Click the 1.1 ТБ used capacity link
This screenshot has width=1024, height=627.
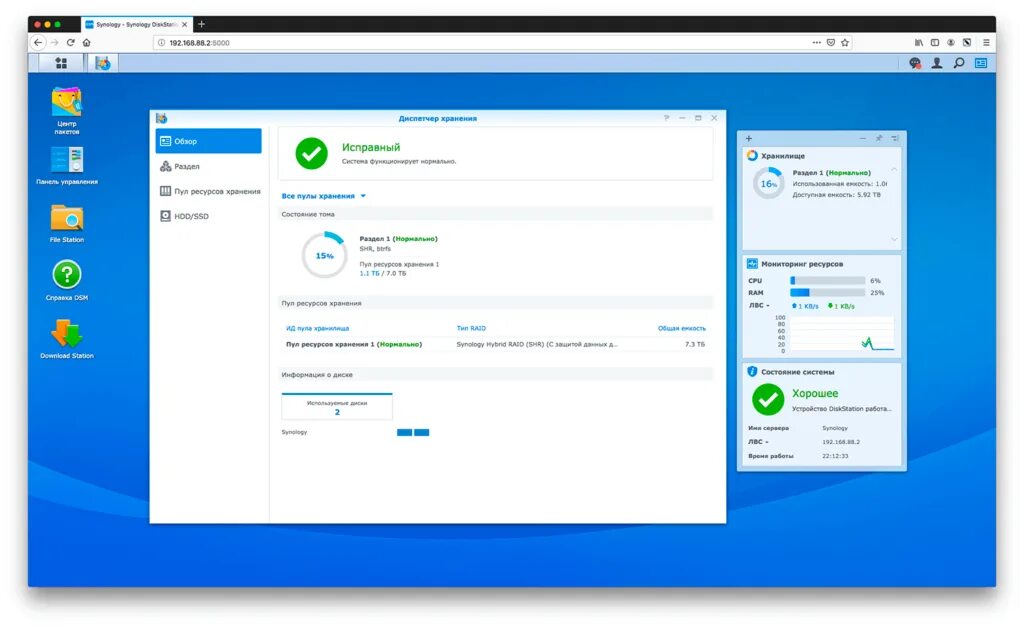tap(369, 273)
